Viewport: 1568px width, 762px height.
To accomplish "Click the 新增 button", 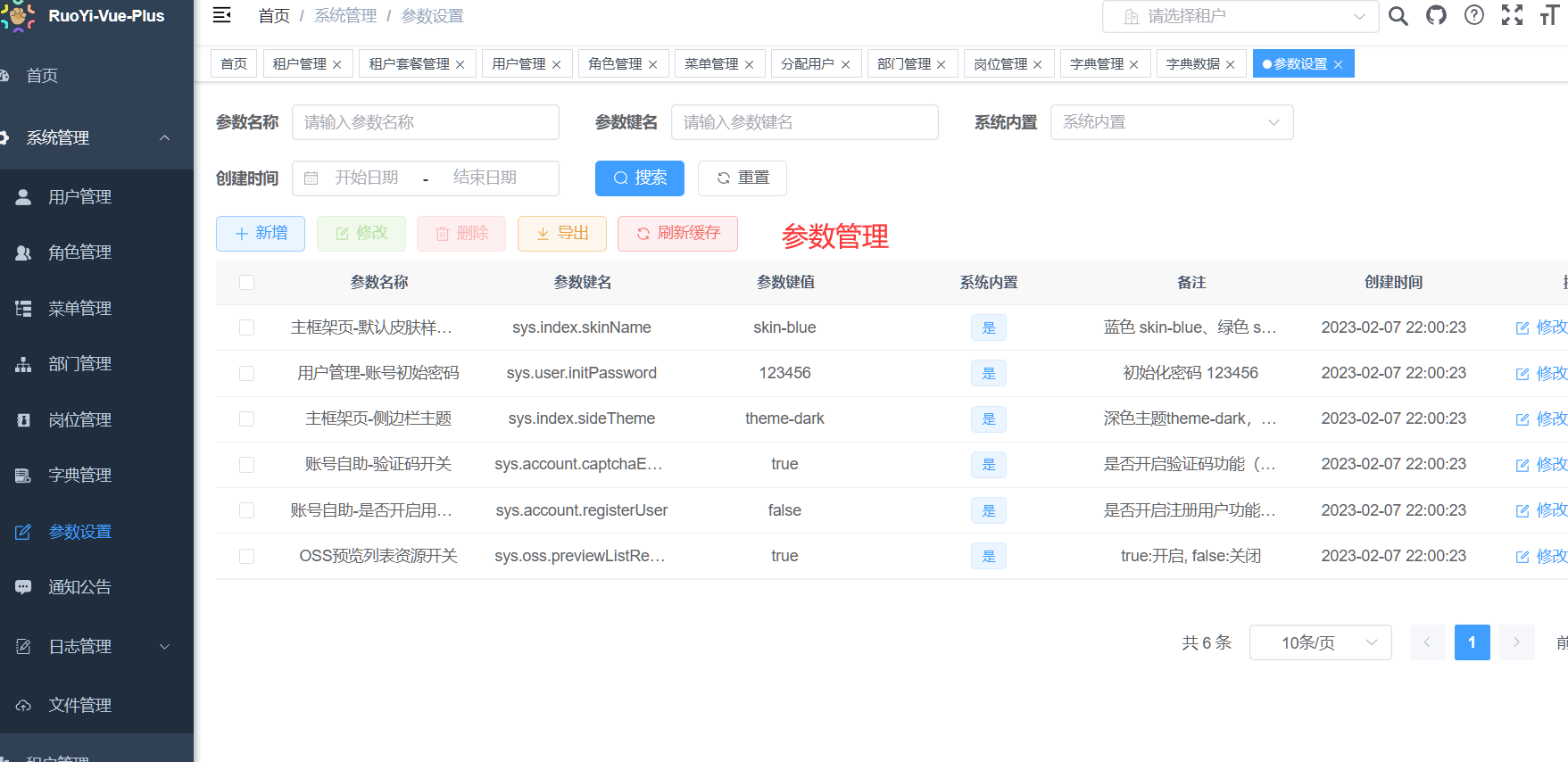I will (x=261, y=234).
